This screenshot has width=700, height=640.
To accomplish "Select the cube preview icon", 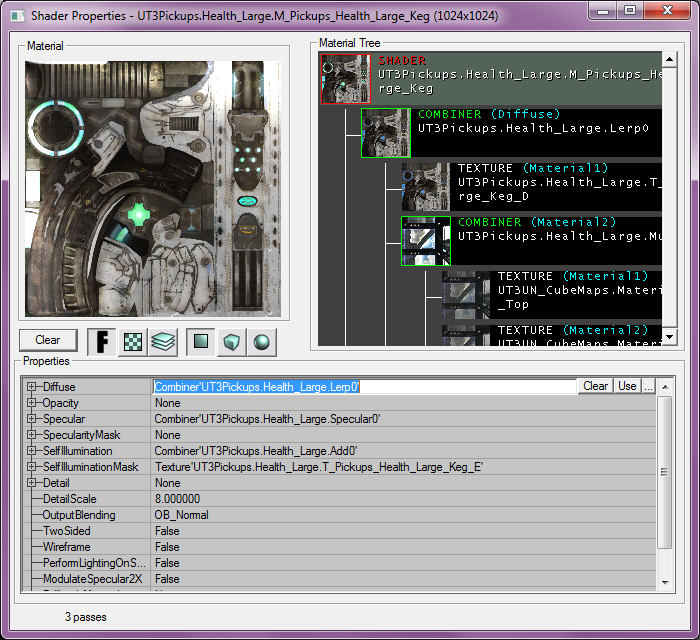I will 232,342.
